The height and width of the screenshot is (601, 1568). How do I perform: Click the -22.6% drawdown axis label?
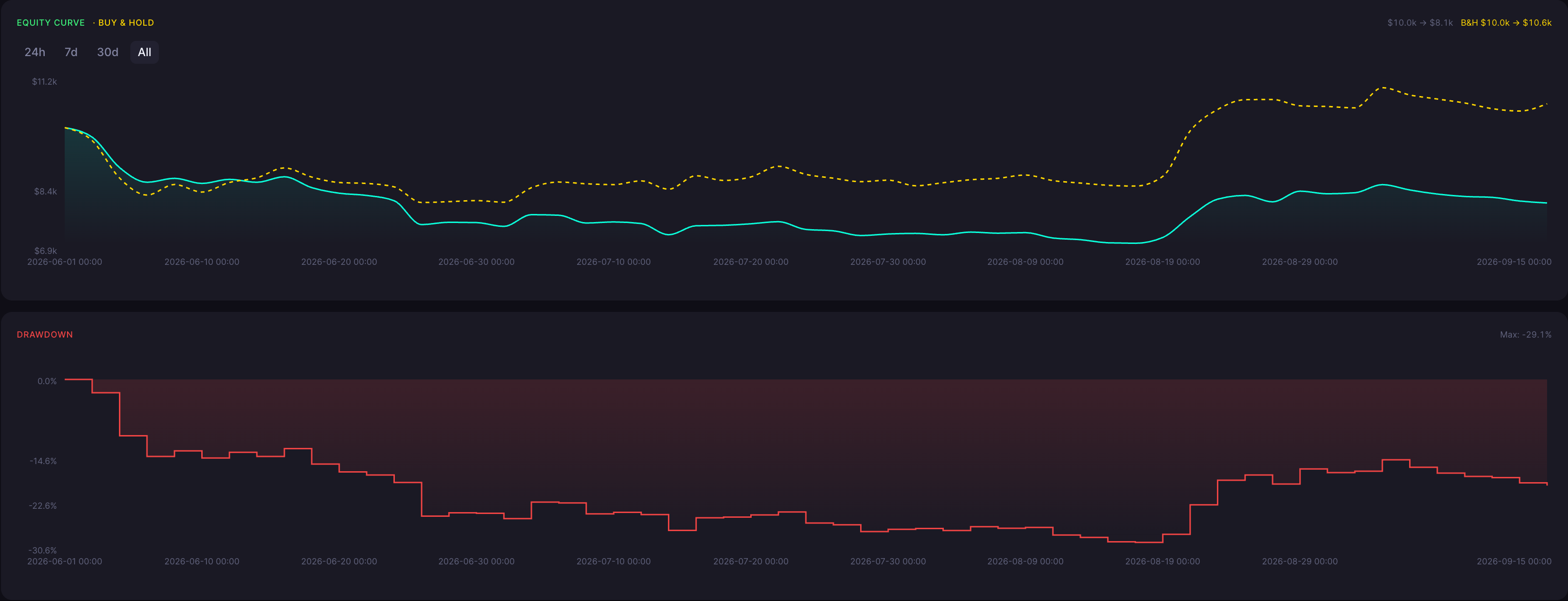(x=43, y=506)
